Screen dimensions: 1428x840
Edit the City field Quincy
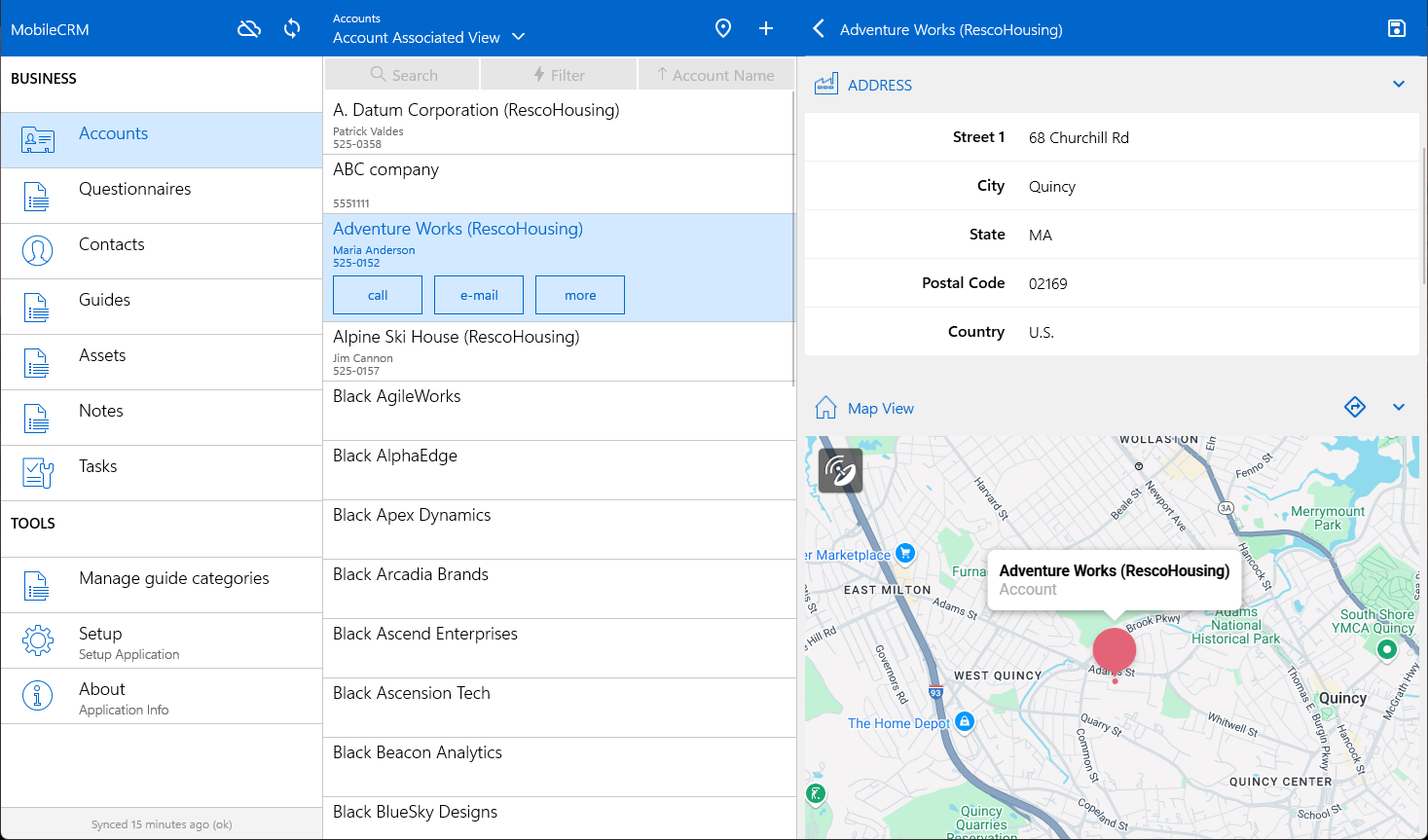click(1112, 186)
